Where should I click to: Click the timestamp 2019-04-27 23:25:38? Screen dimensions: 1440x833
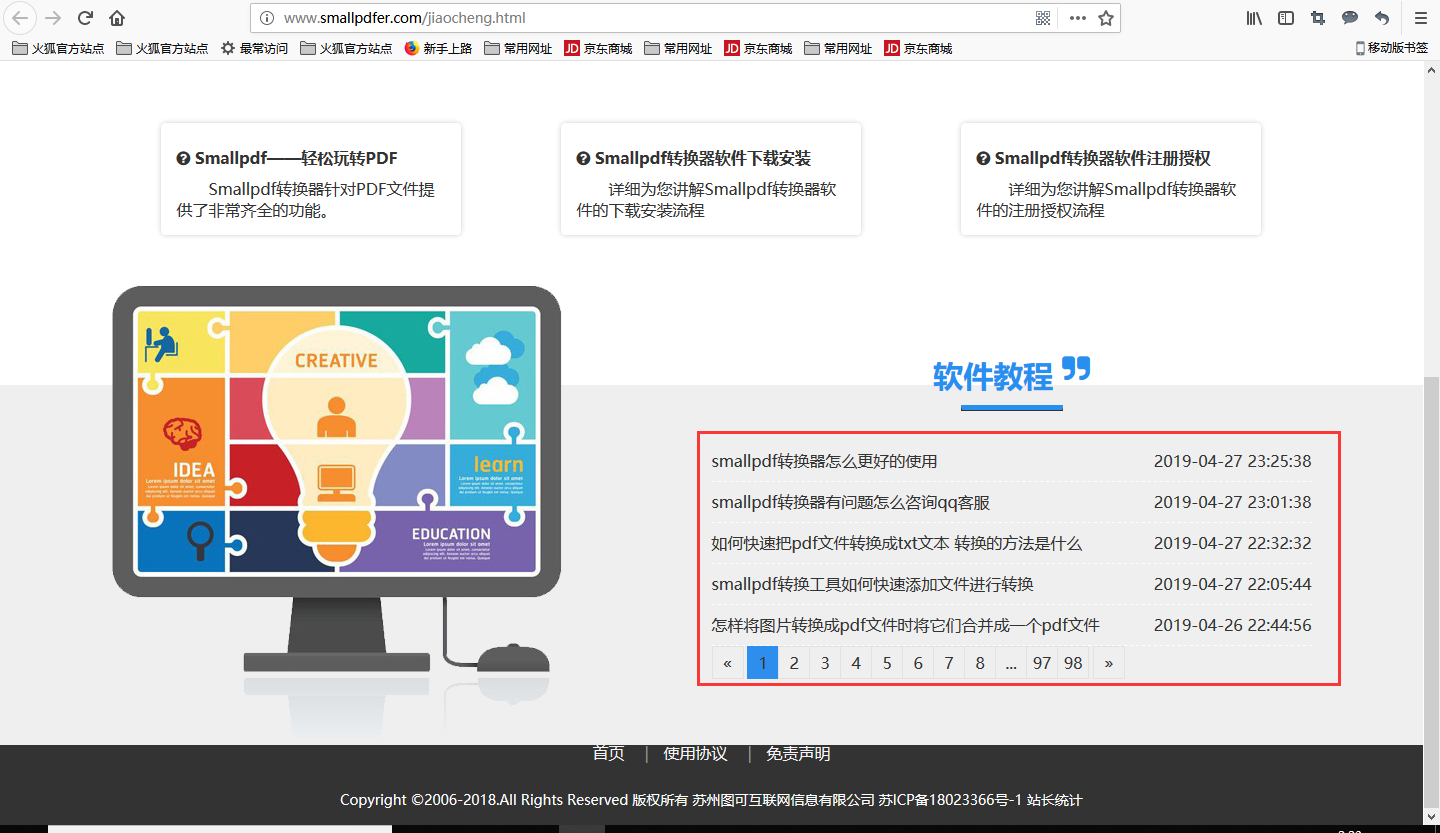point(1232,461)
